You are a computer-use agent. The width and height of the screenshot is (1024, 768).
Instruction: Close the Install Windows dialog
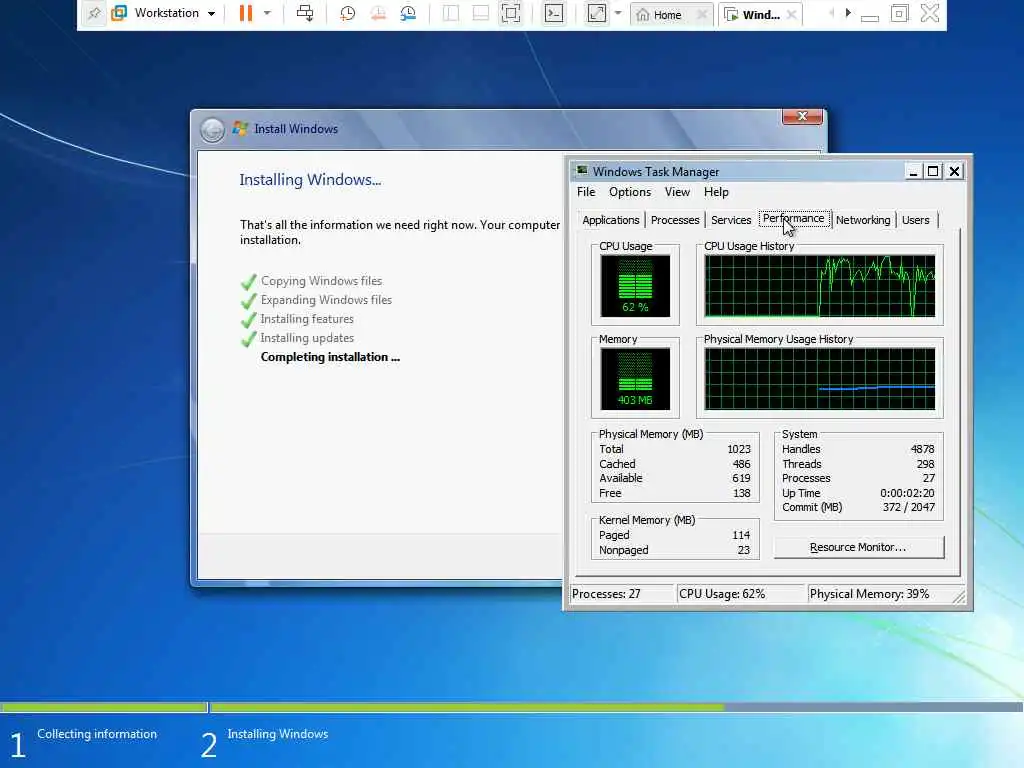[802, 116]
